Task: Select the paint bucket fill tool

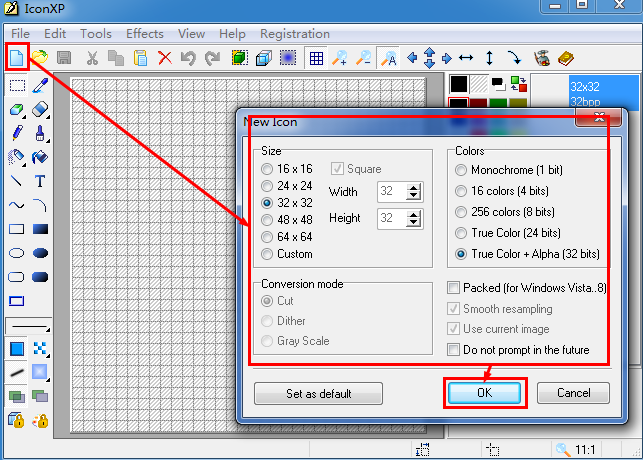Action: pos(40,157)
